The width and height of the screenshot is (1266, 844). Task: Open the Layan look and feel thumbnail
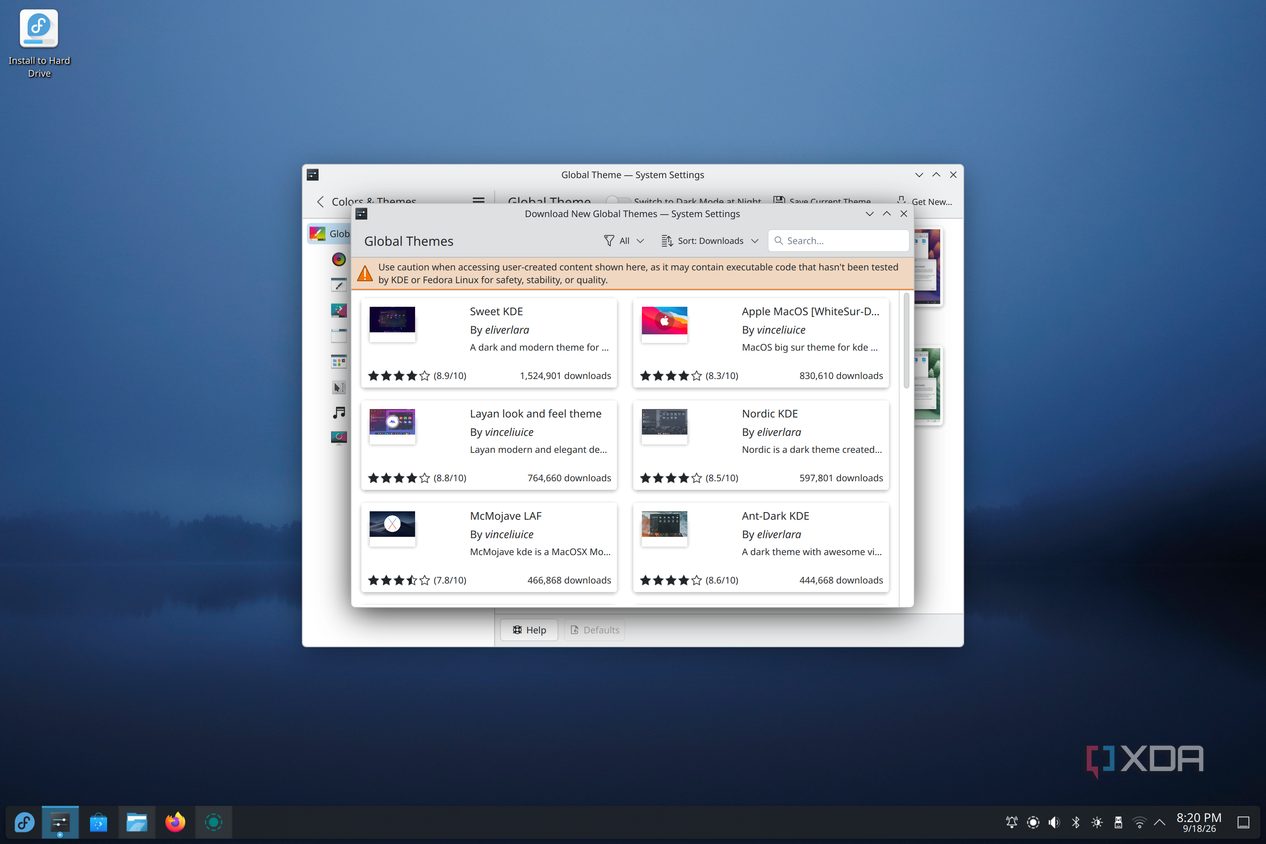[x=392, y=426]
